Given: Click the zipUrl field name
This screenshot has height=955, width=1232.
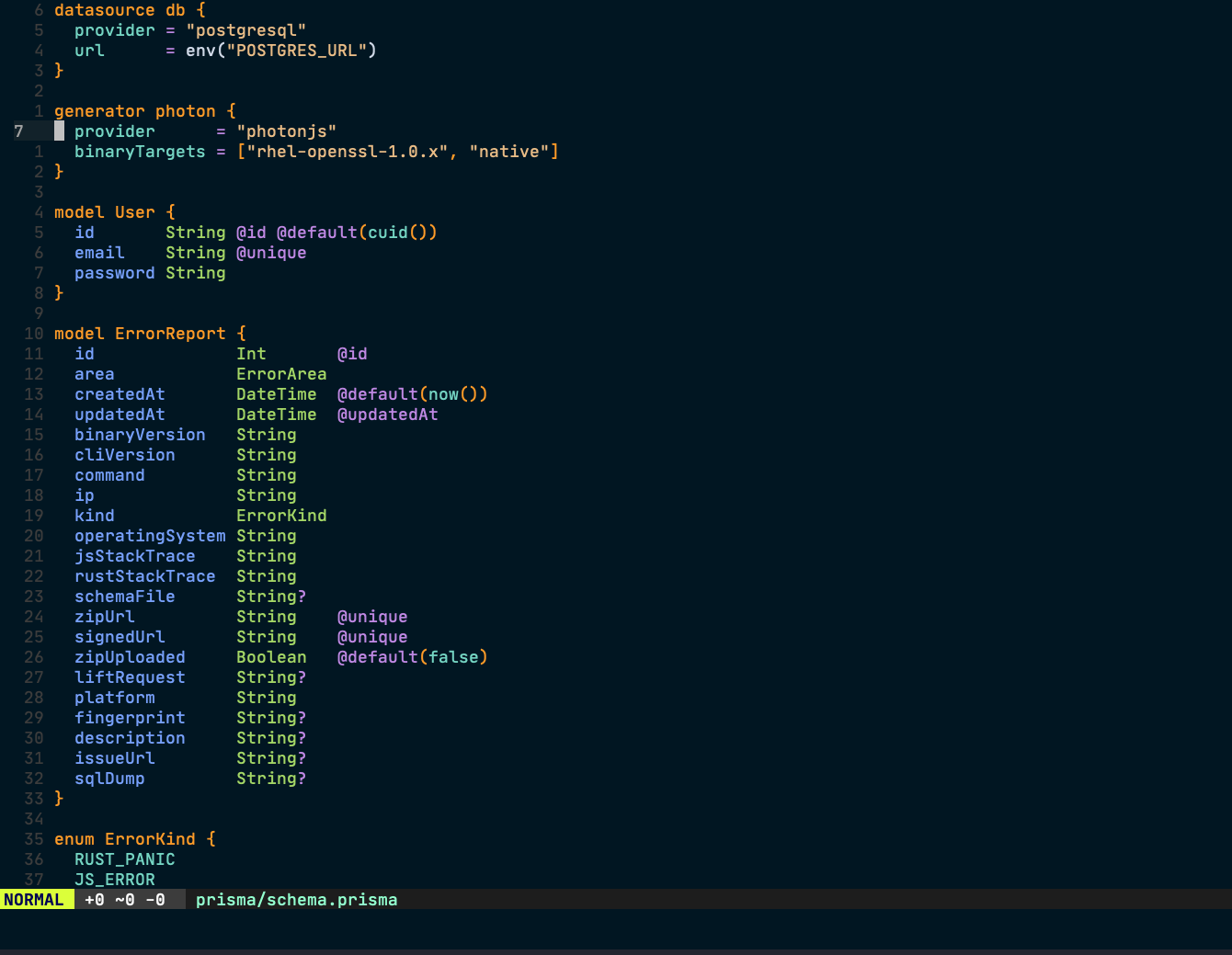Looking at the screenshot, I should [x=105, y=617].
